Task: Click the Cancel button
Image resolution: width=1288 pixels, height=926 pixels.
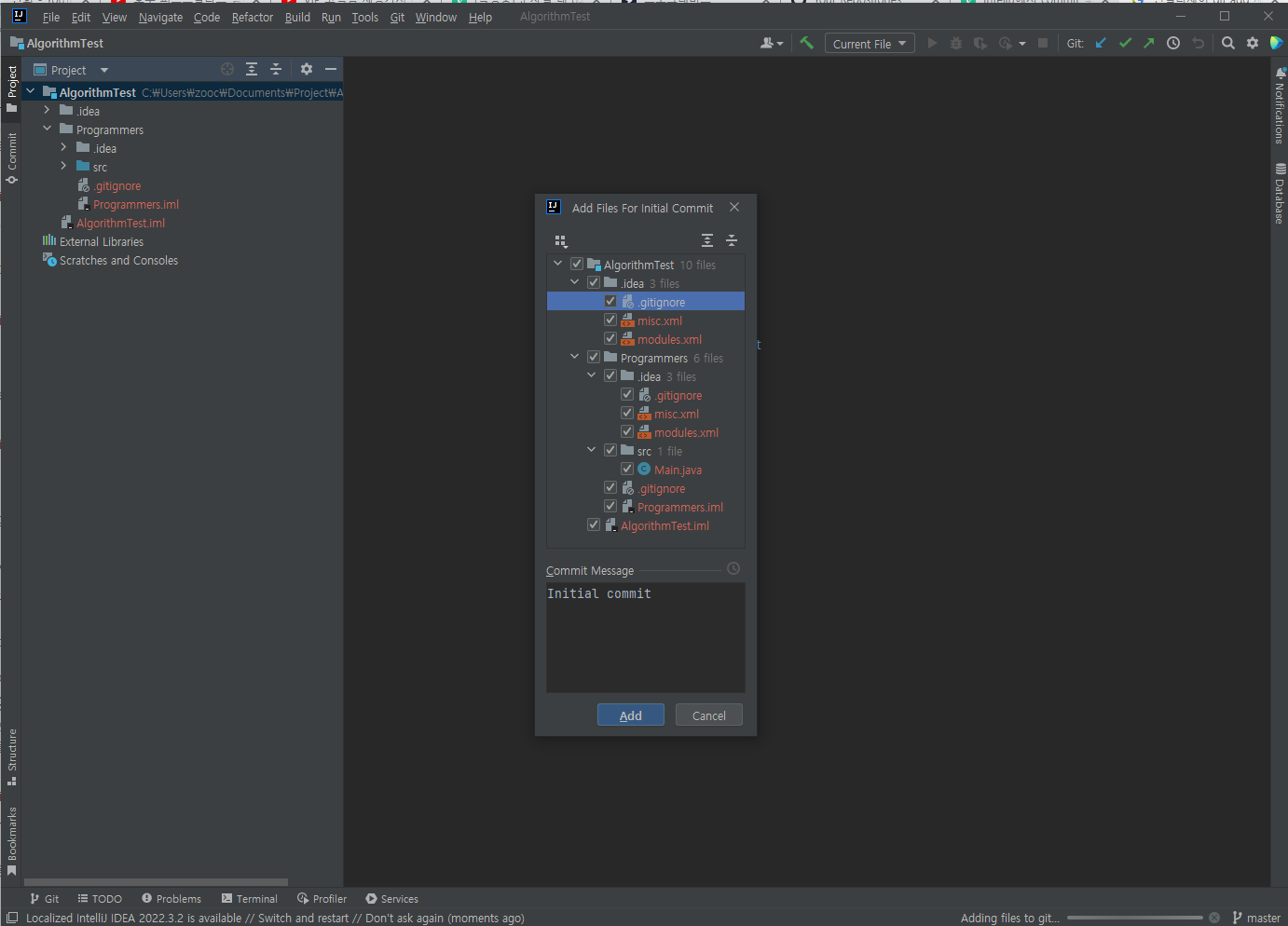Action: coord(709,715)
